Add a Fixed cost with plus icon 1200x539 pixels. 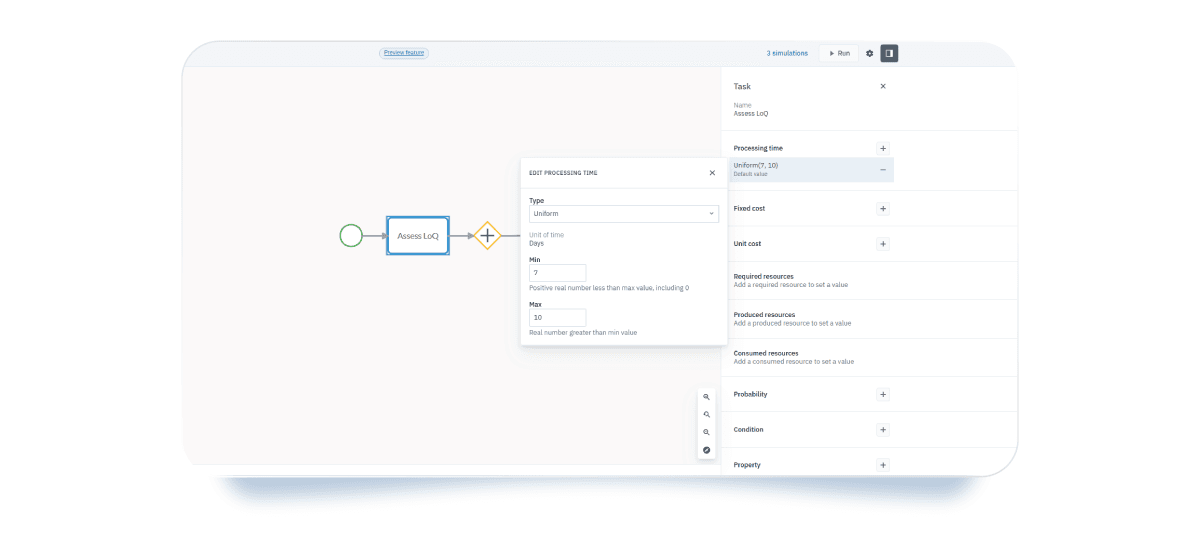coord(883,209)
